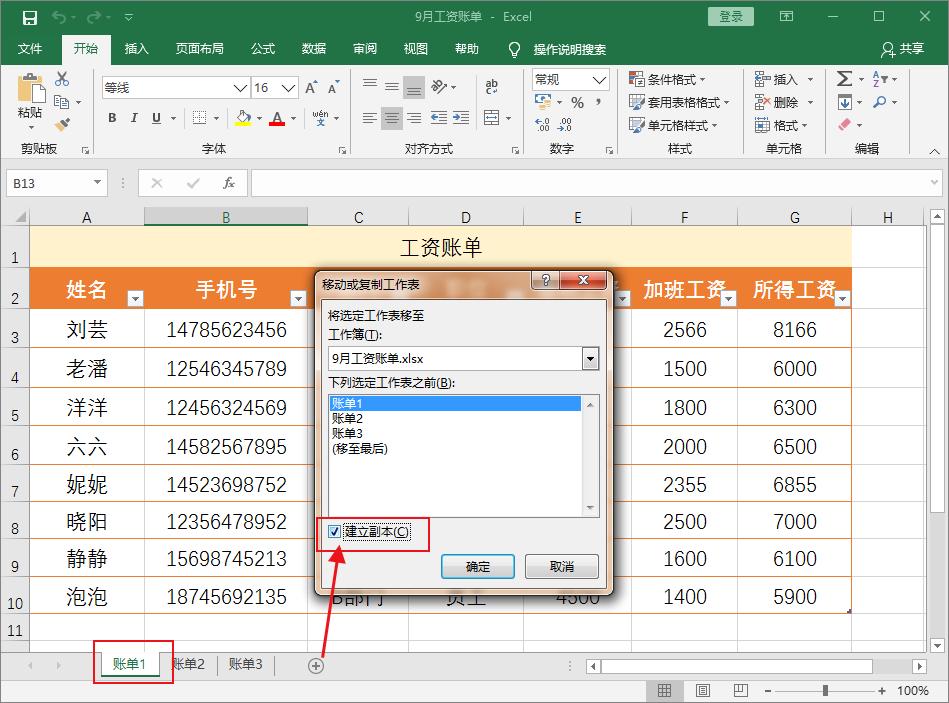The image size is (949, 703).
Task: Open the 条件格式 (Conditional Formatting) menu
Action: 663,78
